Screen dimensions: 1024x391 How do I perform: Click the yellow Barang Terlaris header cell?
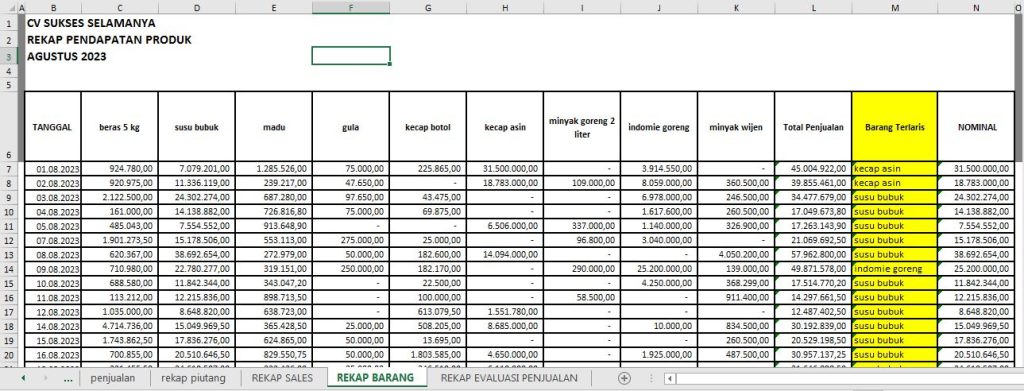[x=894, y=127]
